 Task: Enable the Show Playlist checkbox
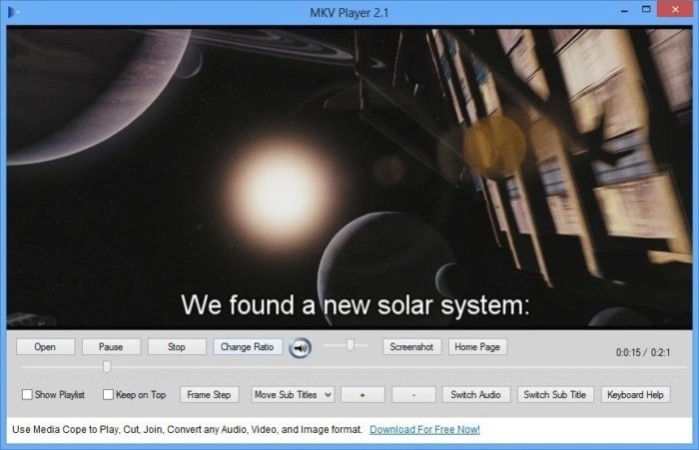pos(27,395)
